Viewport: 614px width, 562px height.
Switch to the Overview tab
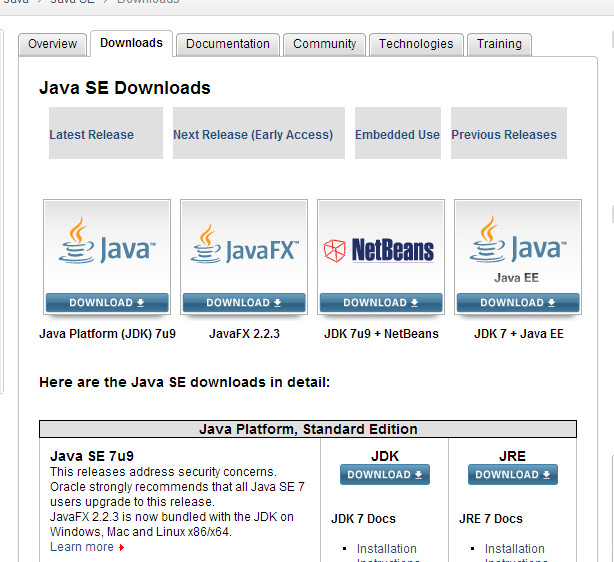52,44
